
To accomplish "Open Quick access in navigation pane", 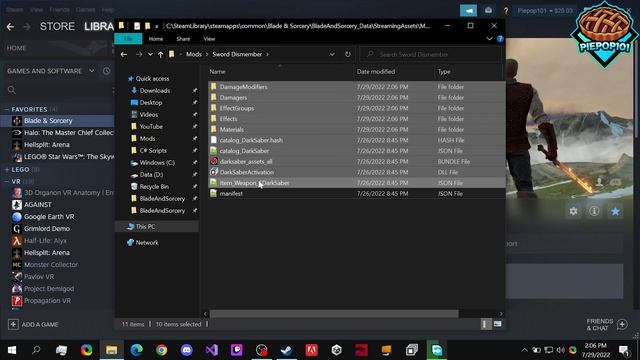I will 152,78.
